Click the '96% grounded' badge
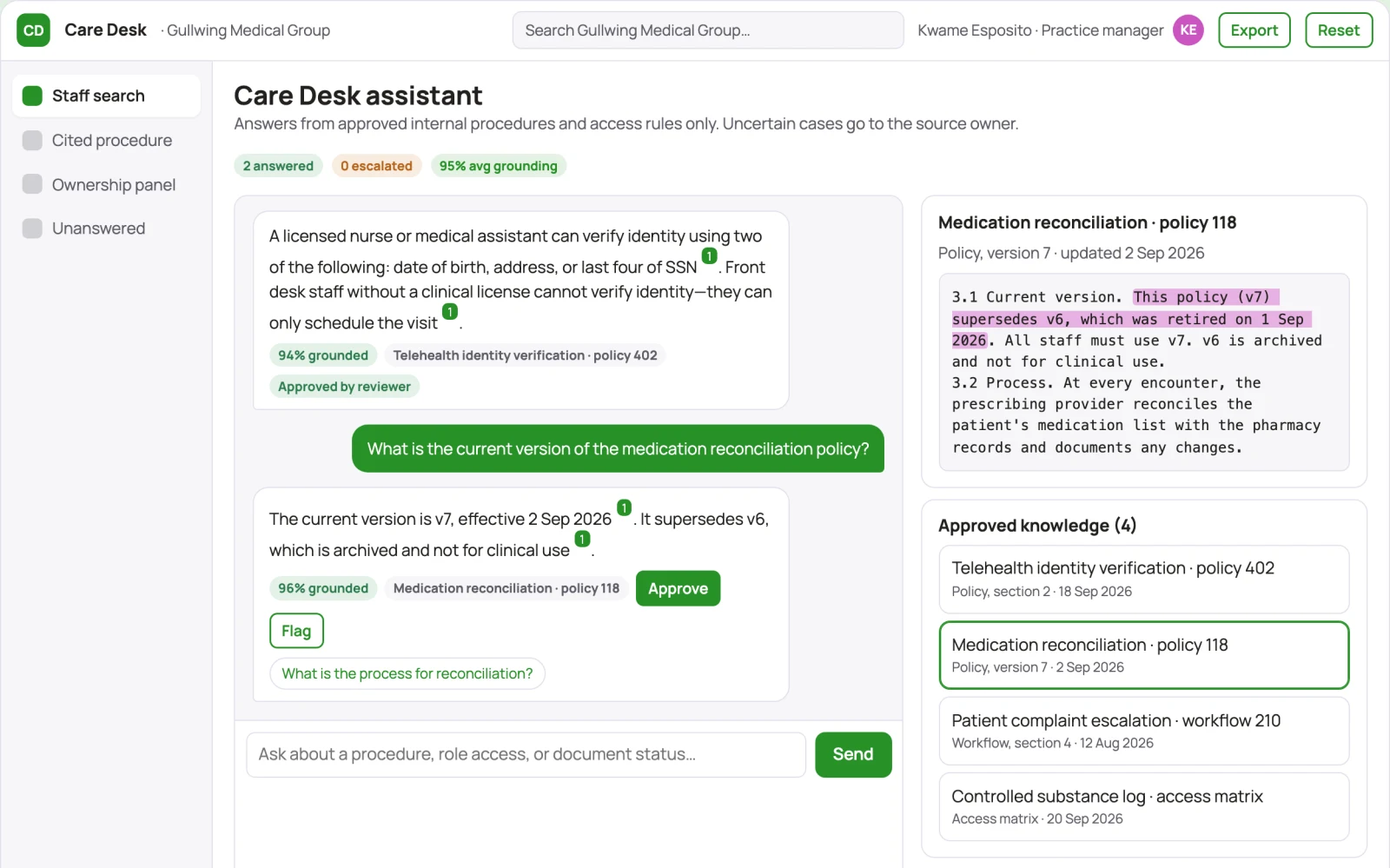Screen dimensions: 1390x868 [323, 588]
